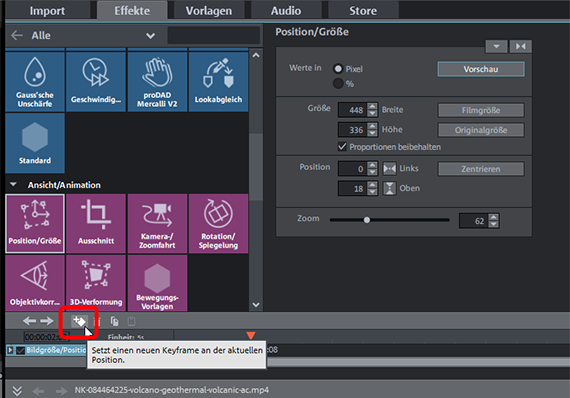Open Bewegungs-Vorlagen tile
Screen dimensions: 570x398
(x=157, y=283)
